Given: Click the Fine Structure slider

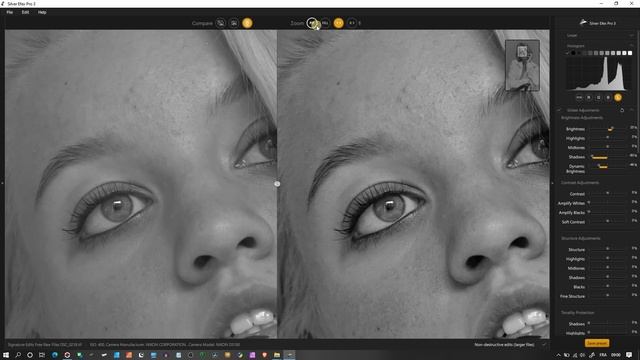Looking at the screenshot, I should (608, 296).
